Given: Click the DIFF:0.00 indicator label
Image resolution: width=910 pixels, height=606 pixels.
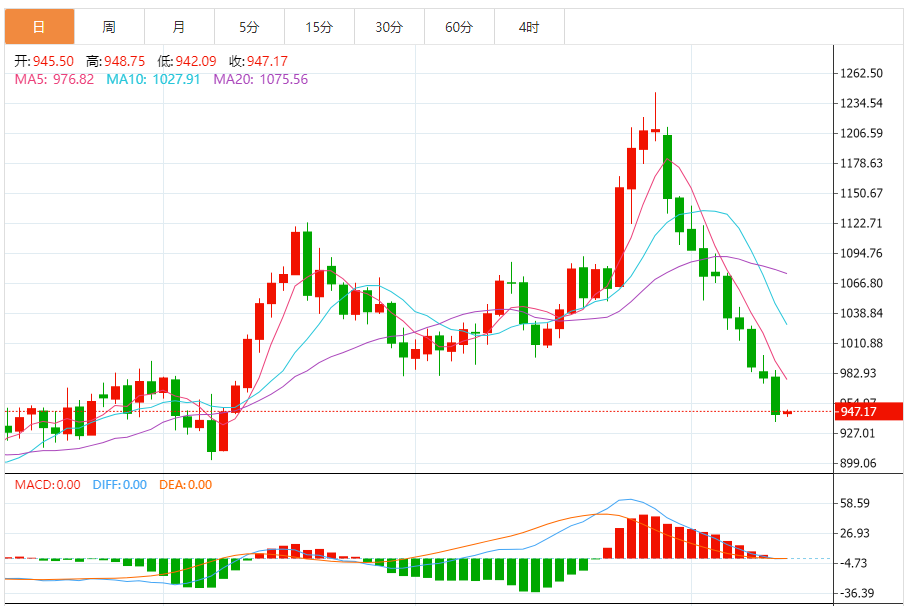Looking at the screenshot, I should tap(120, 485).
